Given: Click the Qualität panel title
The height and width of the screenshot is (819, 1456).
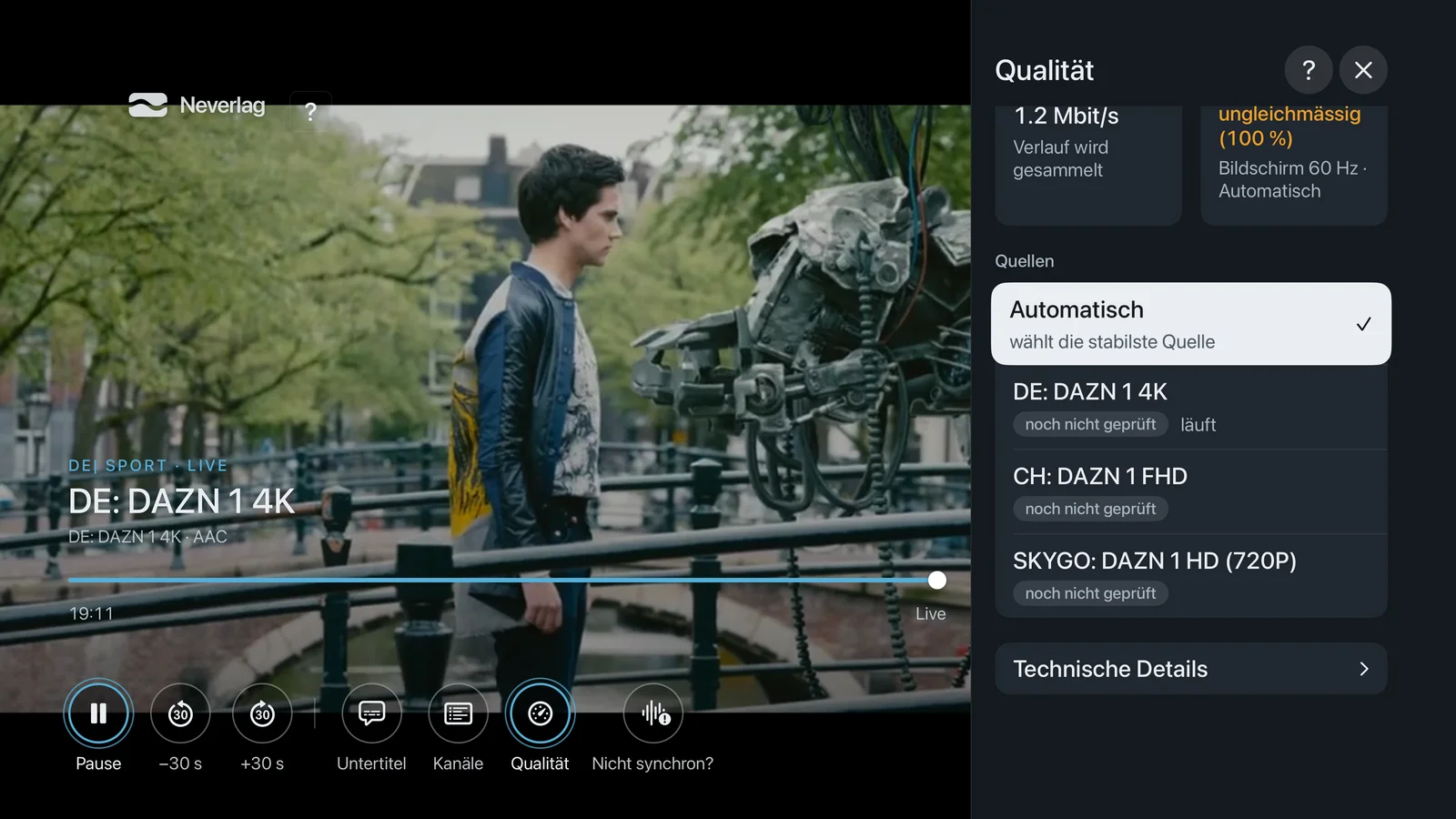Looking at the screenshot, I should 1045,70.
